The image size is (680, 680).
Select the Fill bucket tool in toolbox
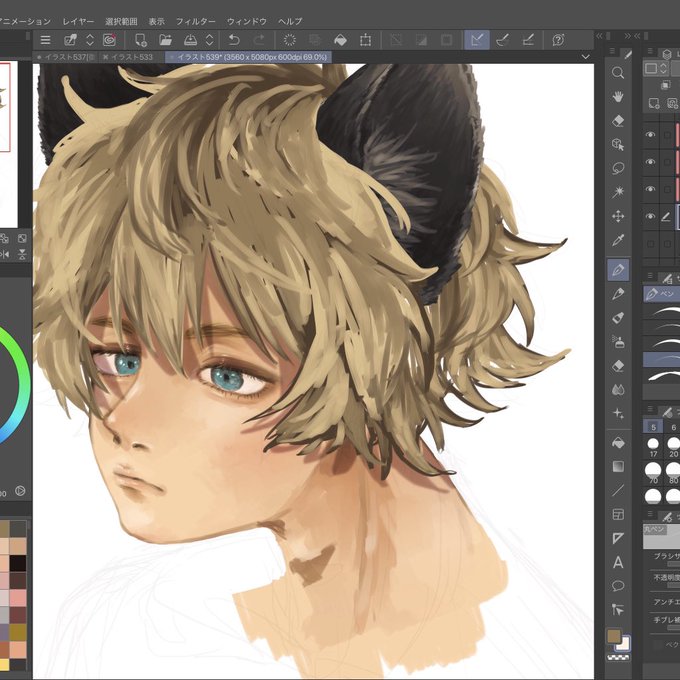coord(618,442)
